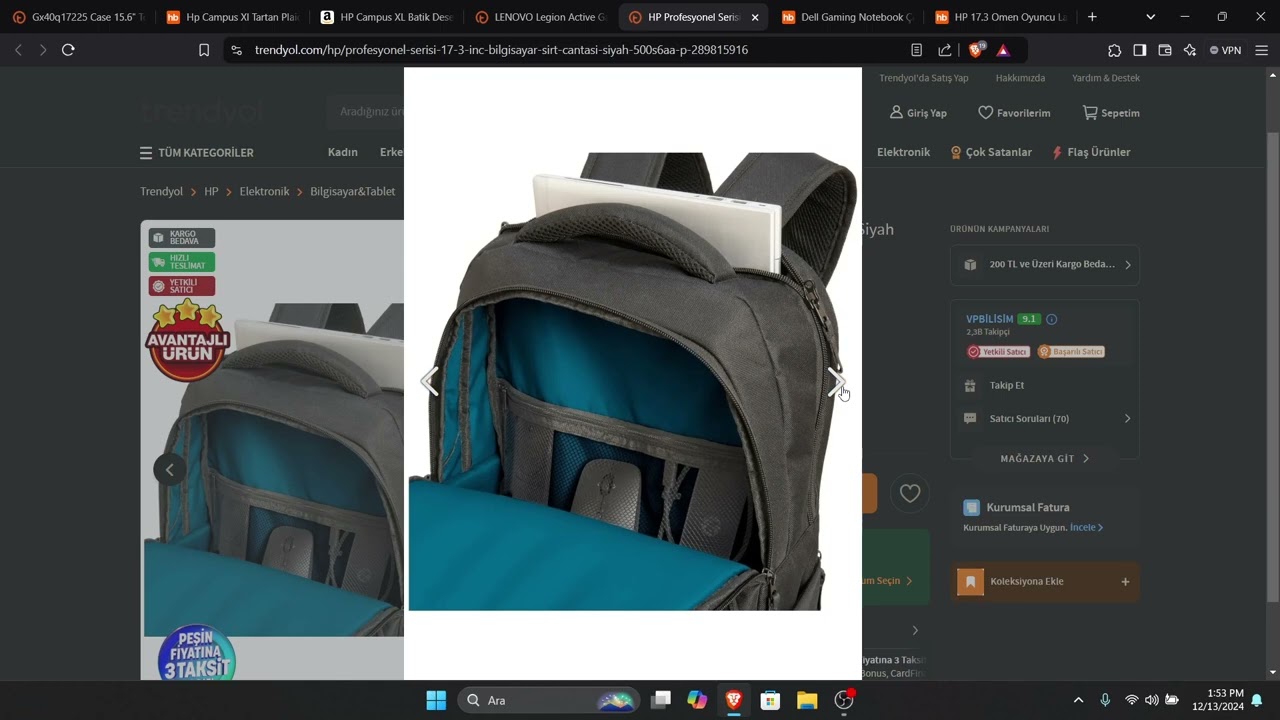Screen dimensions: 1280x720
Task: Open the Brave VPN button
Action: 1225,50
